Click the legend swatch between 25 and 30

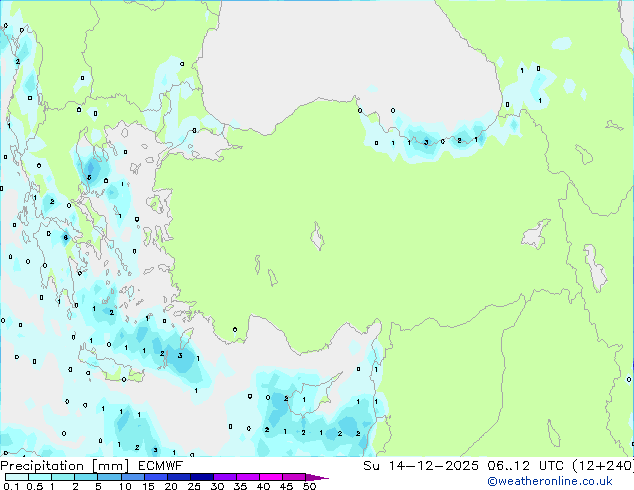[201, 477]
